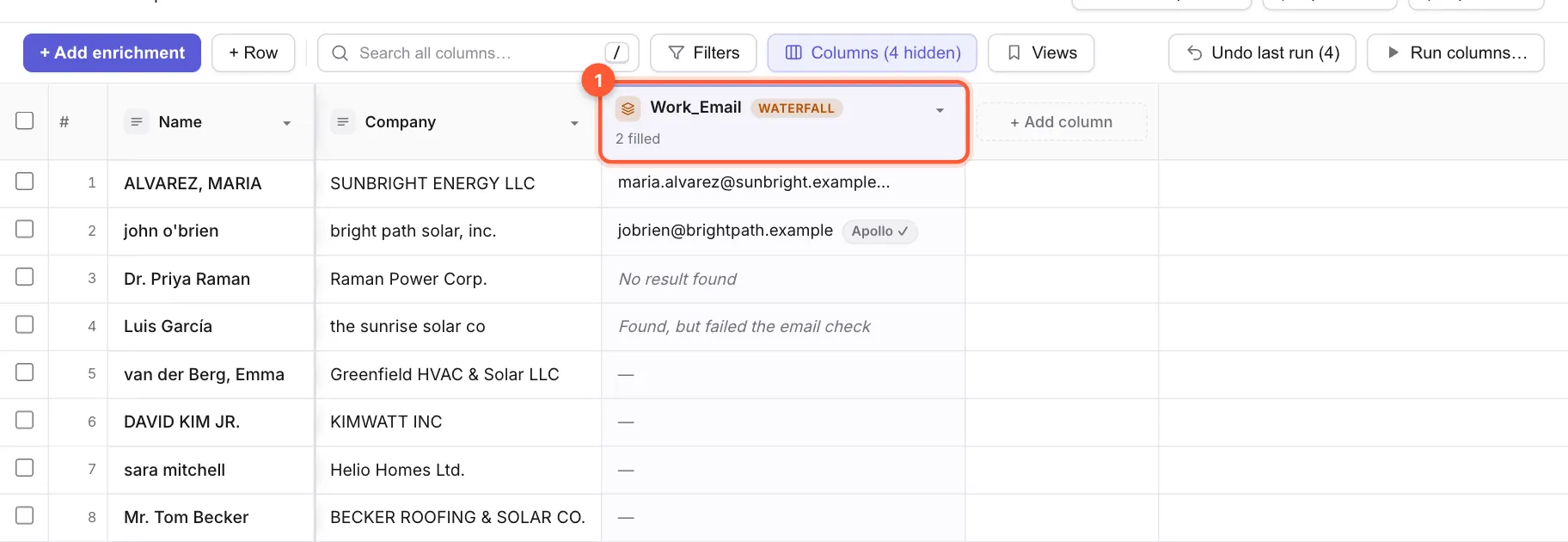The height and width of the screenshot is (542, 1568).
Task: Click Greenfield HVAC & Solar LLC cell
Action: point(458,374)
